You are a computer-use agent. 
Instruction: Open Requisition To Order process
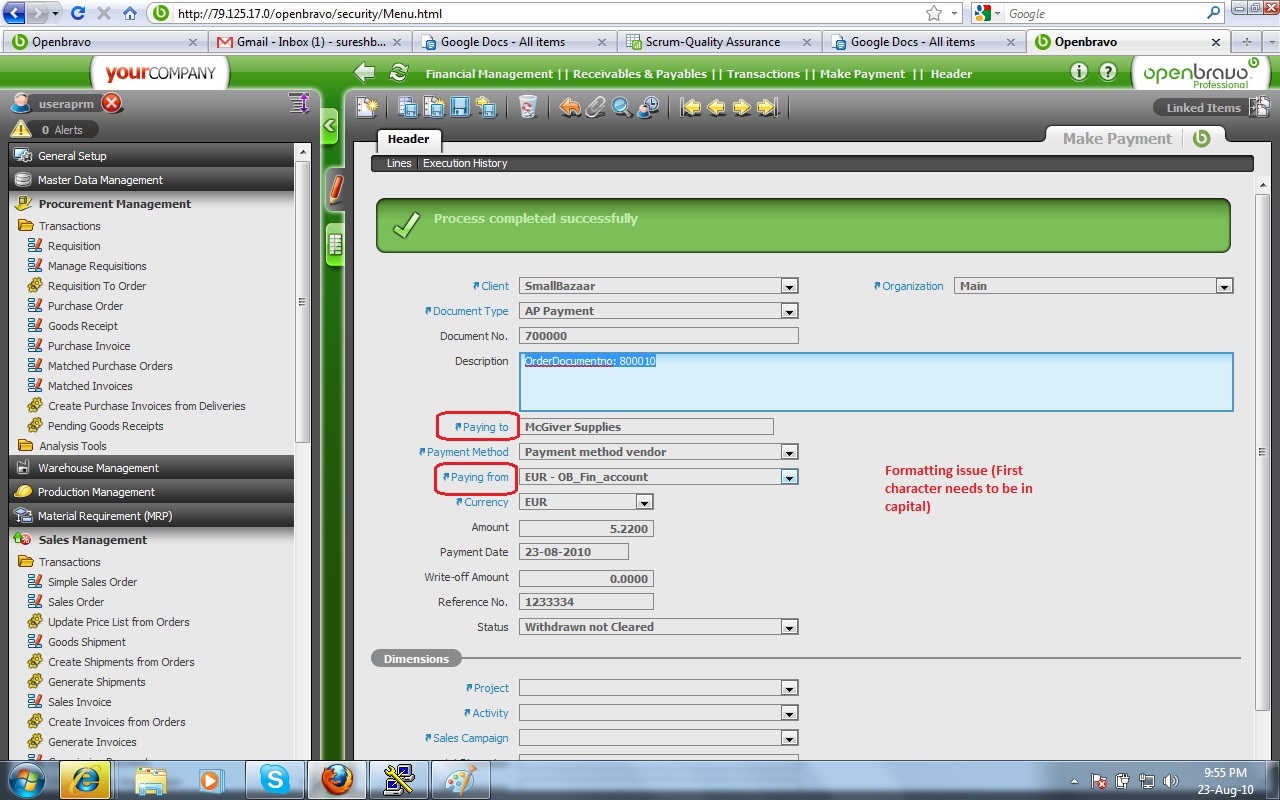97,286
